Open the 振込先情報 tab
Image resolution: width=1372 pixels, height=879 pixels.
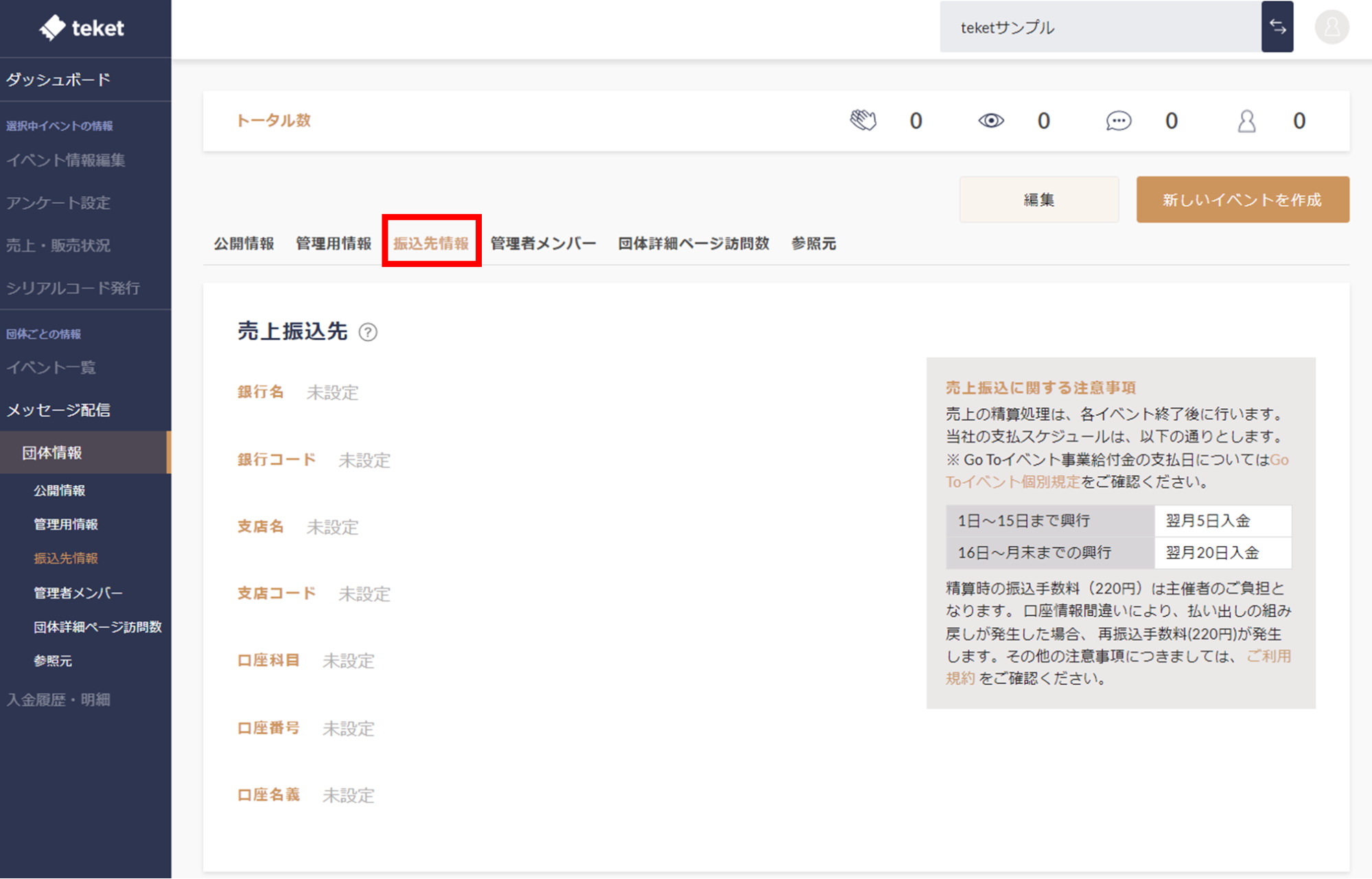click(431, 244)
